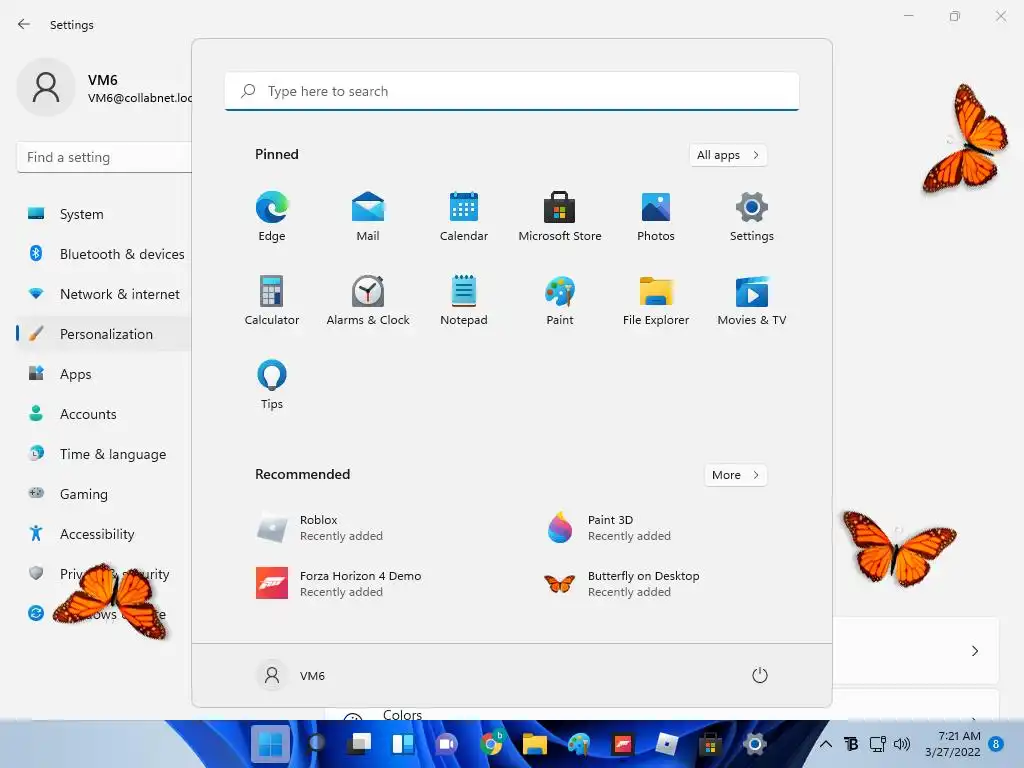This screenshot has width=1024, height=768.
Task: Open Task View on taskbar
Action: coord(359,744)
